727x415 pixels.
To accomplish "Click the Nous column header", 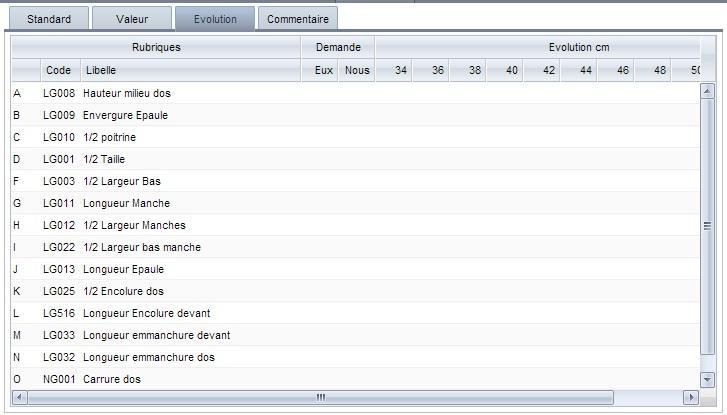I will coord(357,71).
